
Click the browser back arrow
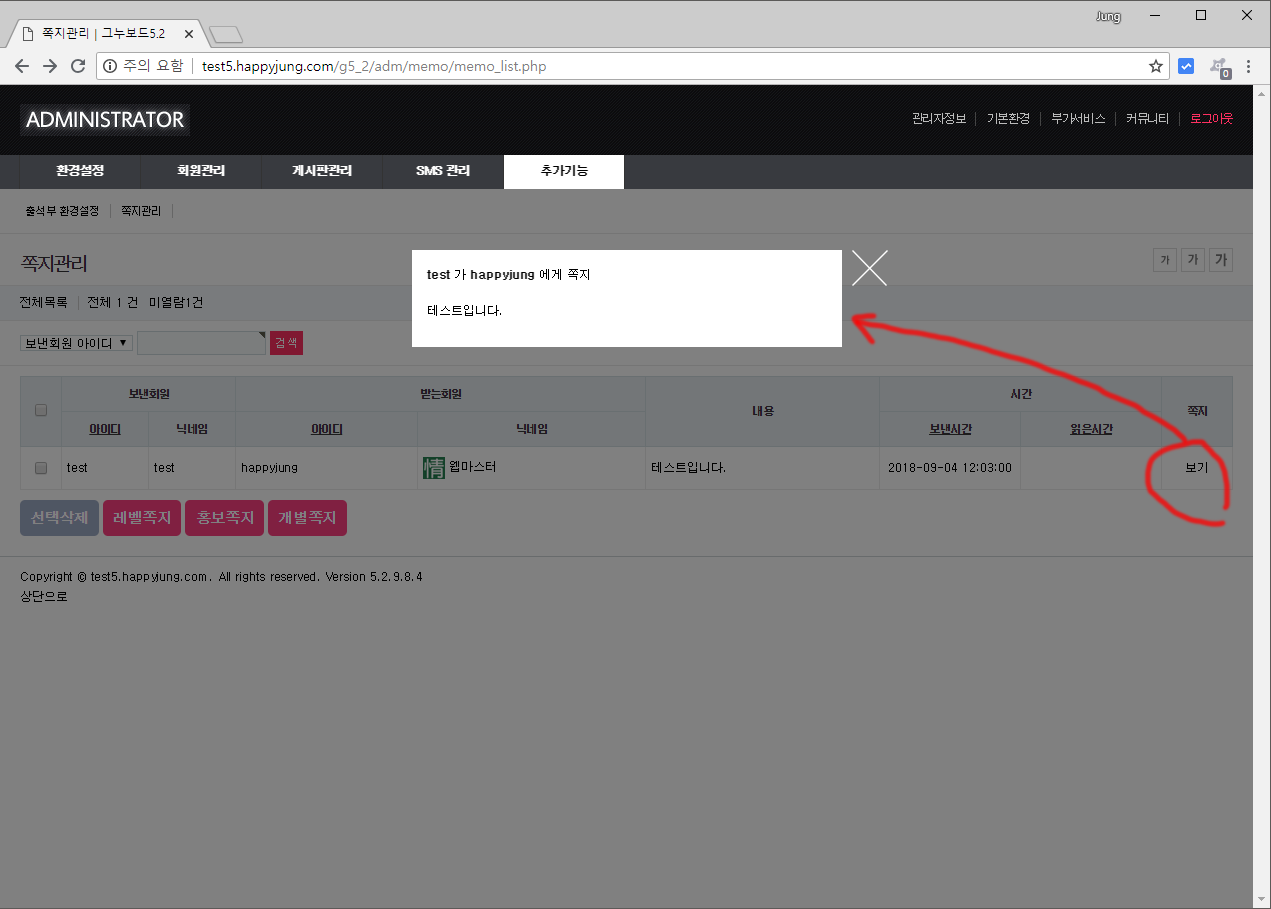click(22, 67)
